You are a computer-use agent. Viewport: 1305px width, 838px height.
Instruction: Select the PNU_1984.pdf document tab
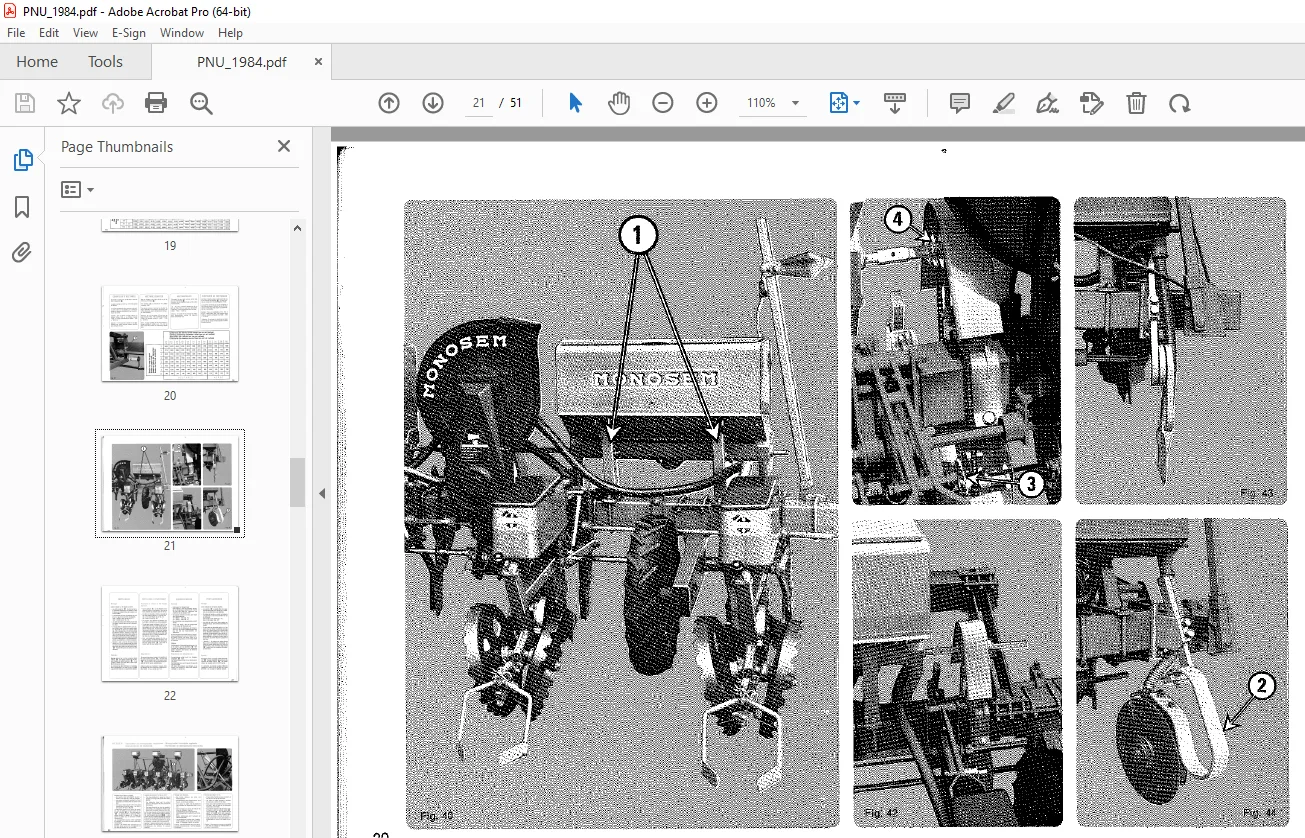point(241,62)
